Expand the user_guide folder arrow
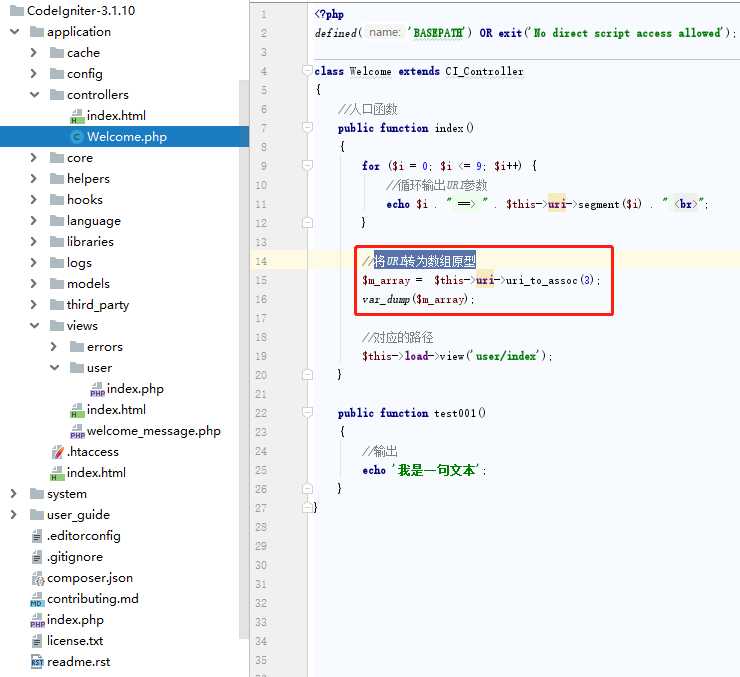 (14, 515)
